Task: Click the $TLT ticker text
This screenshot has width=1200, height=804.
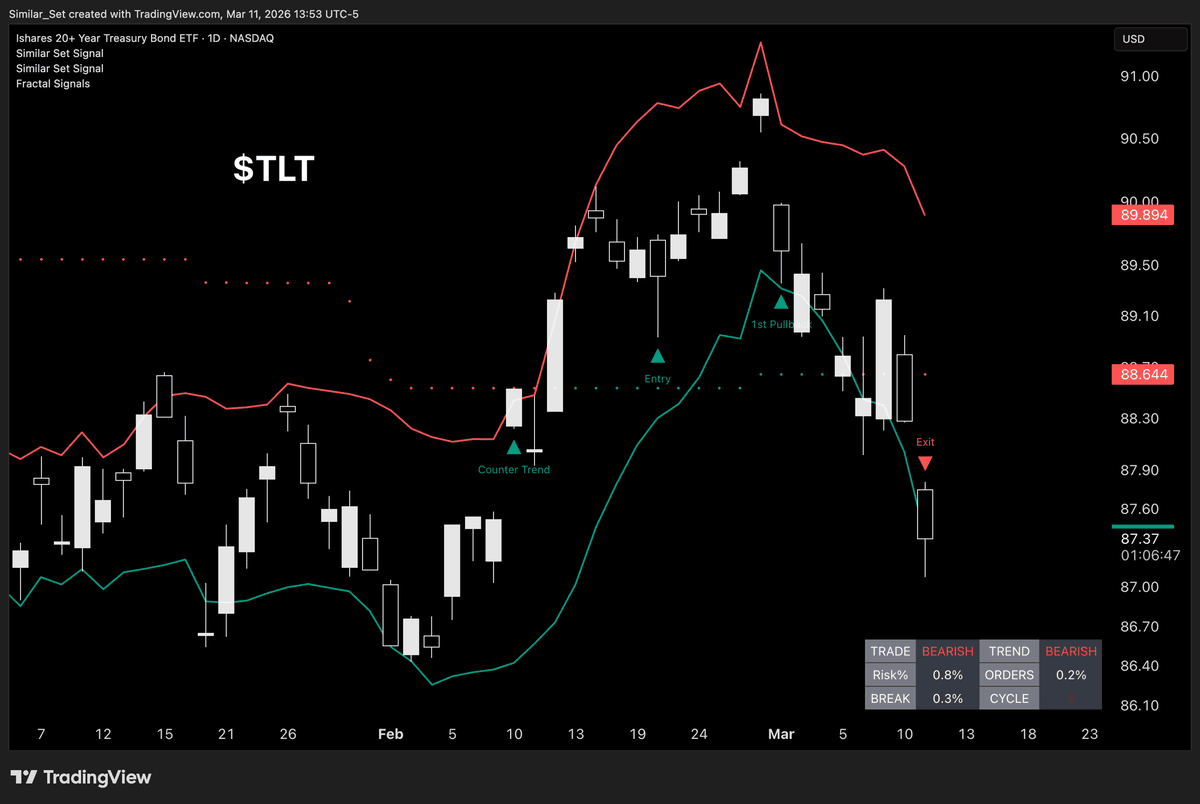Action: tap(274, 169)
